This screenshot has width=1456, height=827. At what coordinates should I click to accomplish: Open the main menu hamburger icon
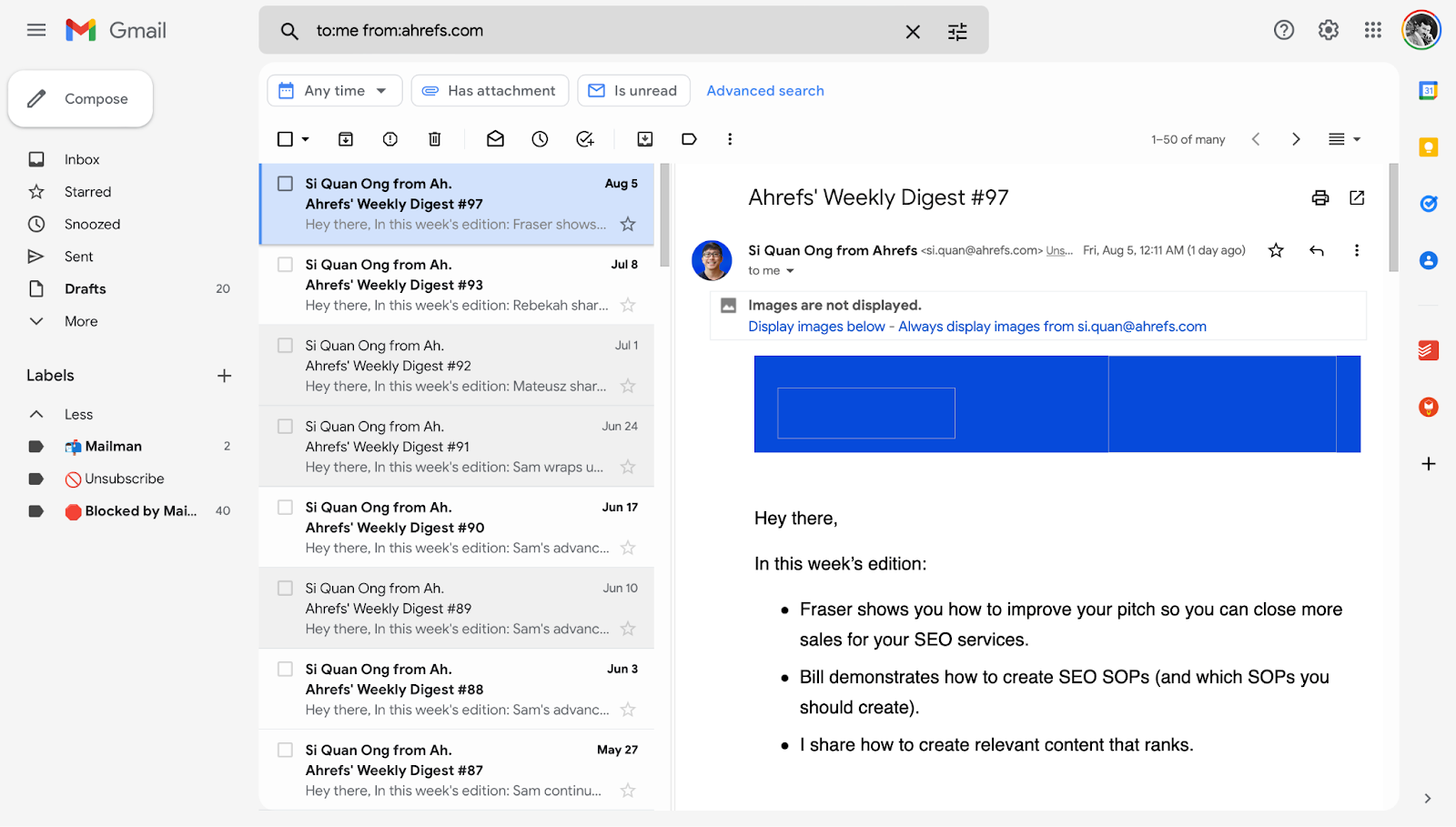36,30
